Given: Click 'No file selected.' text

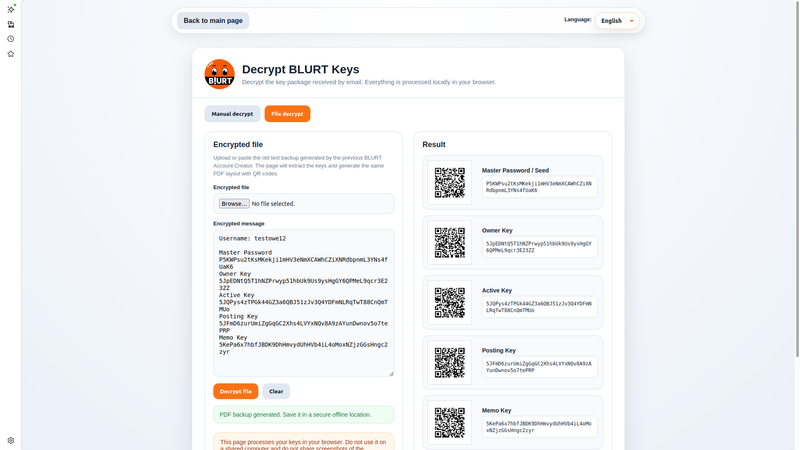Looking at the screenshot, I should [x=273, y=204].
